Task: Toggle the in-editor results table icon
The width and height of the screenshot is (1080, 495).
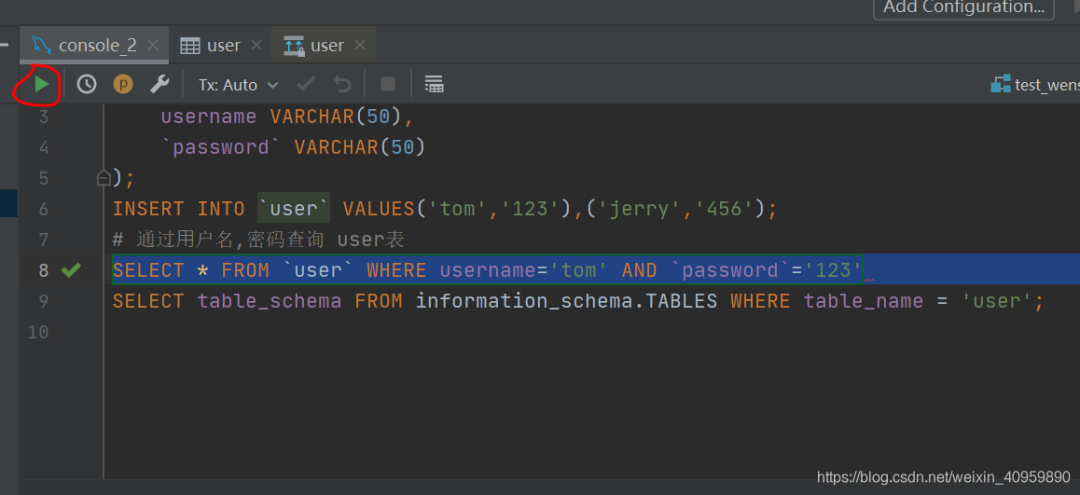Action: pos(433,85)
